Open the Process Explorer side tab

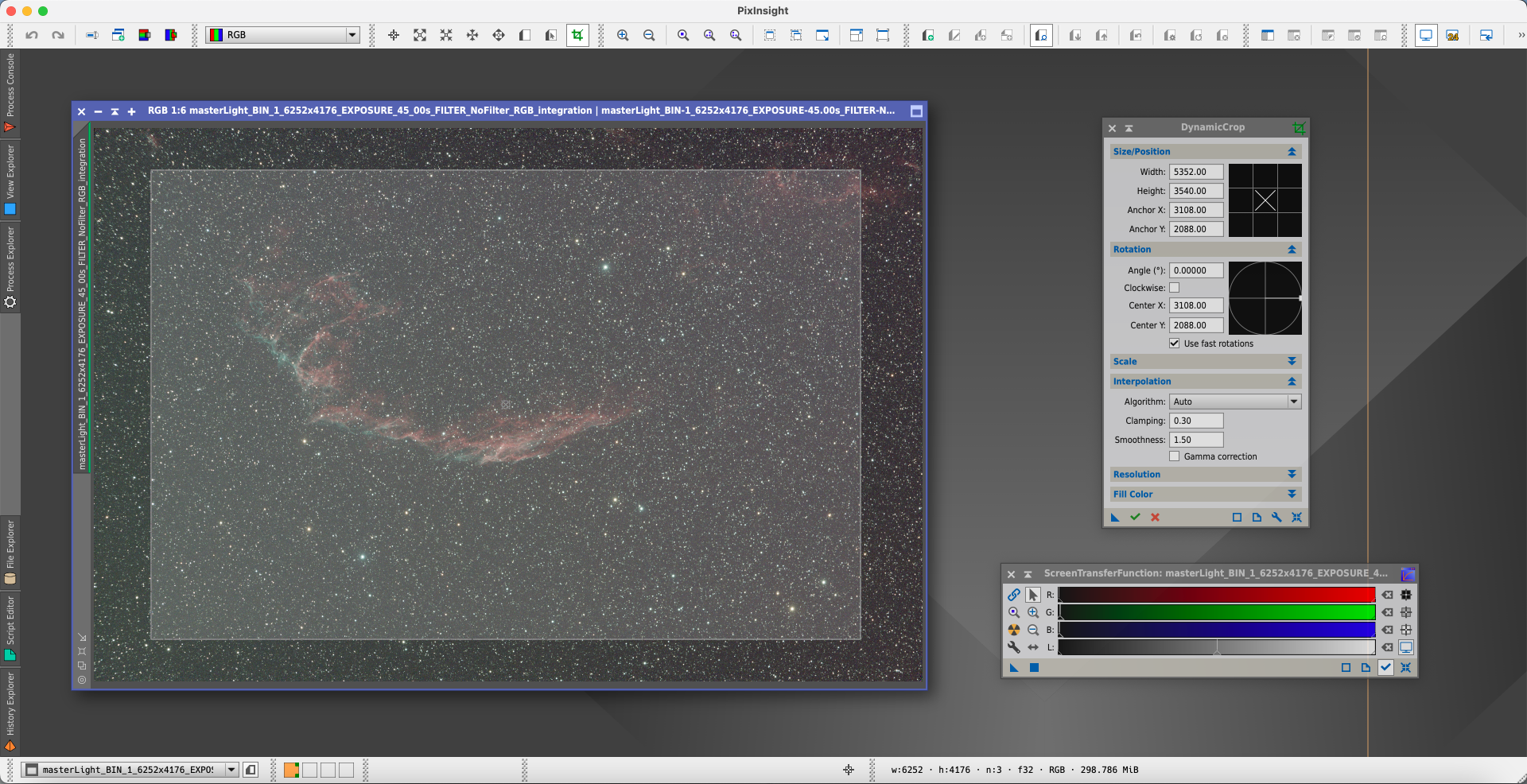10,268
